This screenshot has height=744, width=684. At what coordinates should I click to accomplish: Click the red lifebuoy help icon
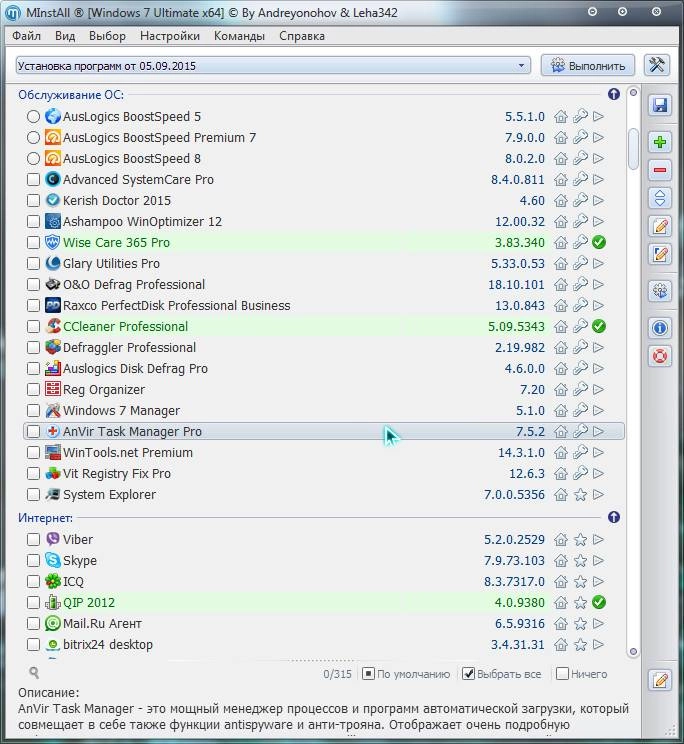(x=660, y=356)
